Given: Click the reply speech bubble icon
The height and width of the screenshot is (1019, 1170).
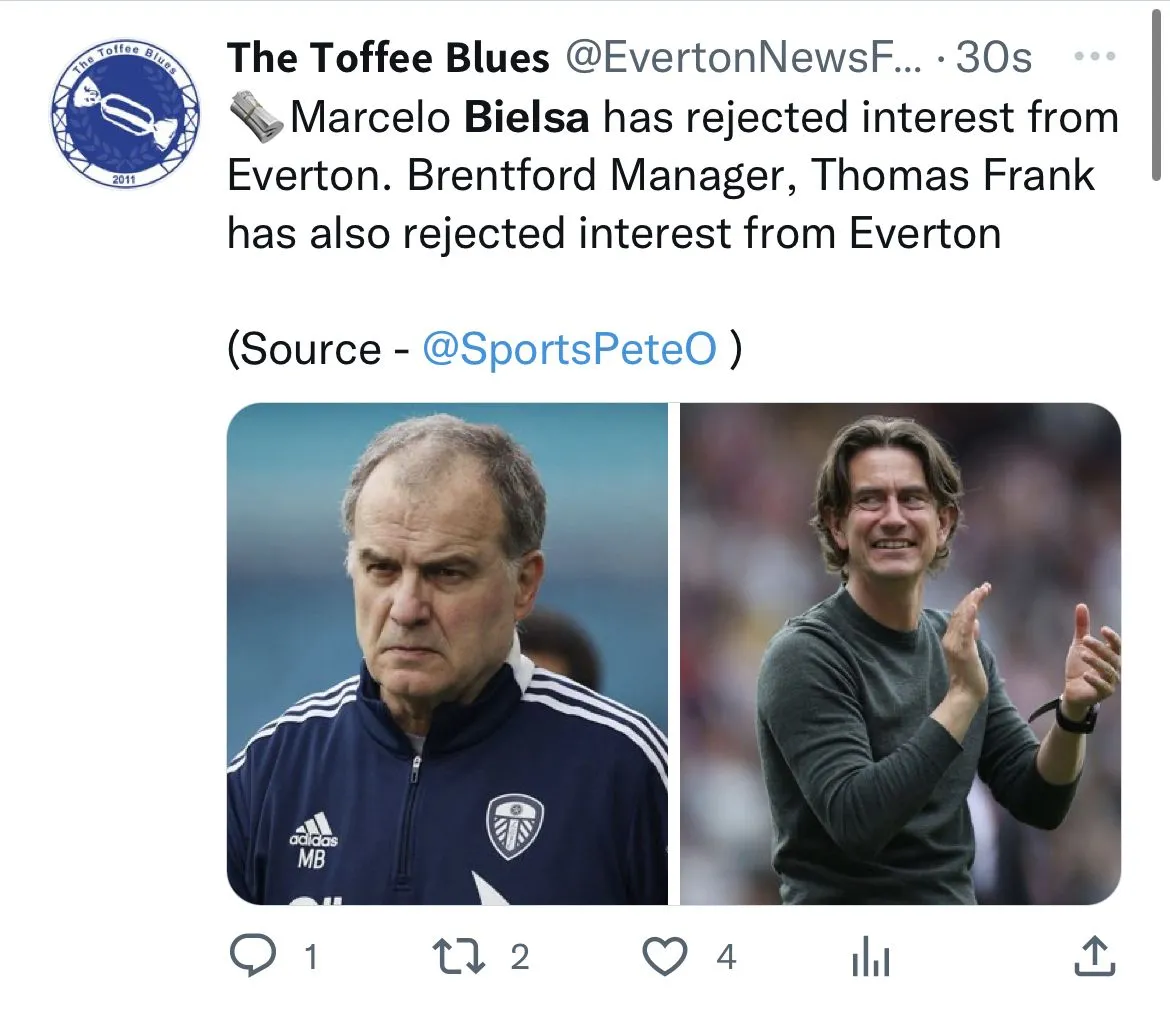Looking at the screenshot, I should click(x=253, y=958).
